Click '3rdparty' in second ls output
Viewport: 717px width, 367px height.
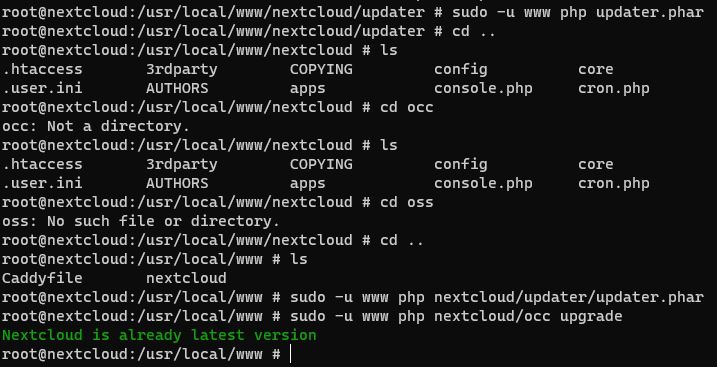[x=182, y=164]
